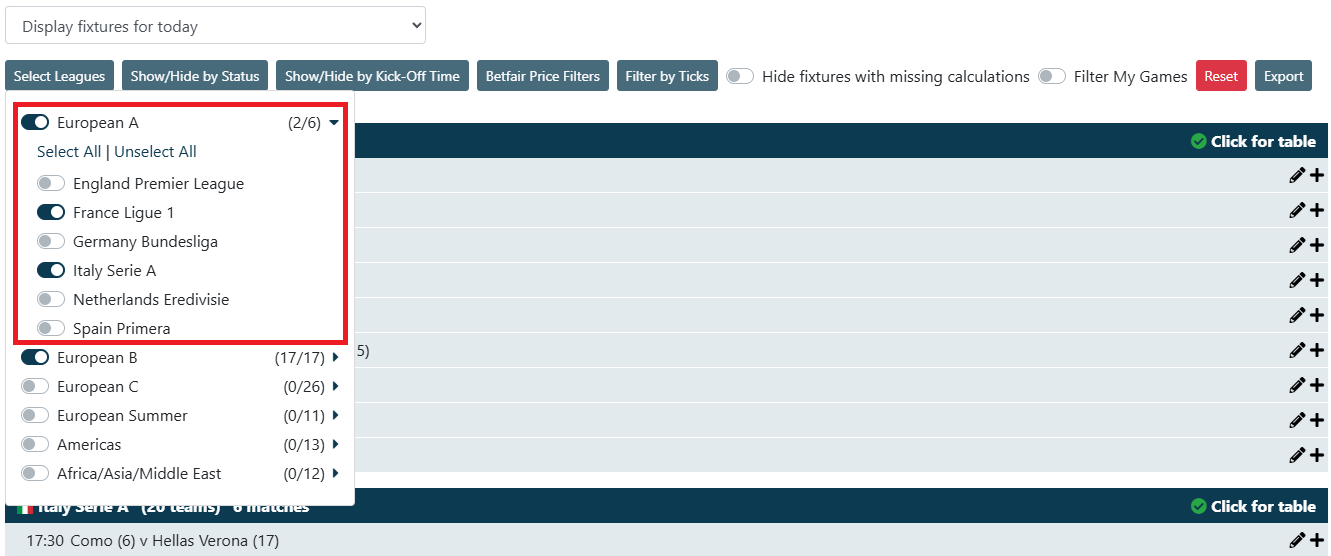This screenshot has width=1331, height=556.
Task: Open the Show/Hide by Kick-Off Time menu
Action: click(x=372, y=76)
